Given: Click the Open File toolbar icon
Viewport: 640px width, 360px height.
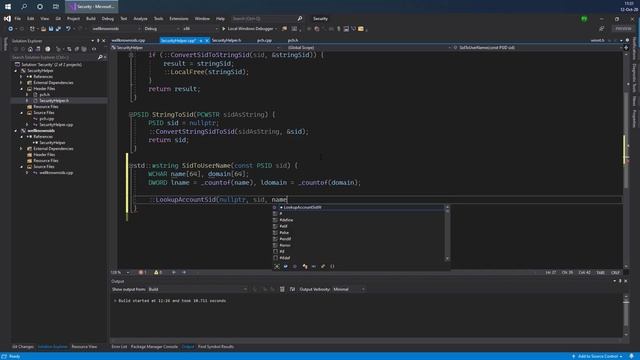Looking at the screenshot, I should pyautogui.click(x=43, y=29).
